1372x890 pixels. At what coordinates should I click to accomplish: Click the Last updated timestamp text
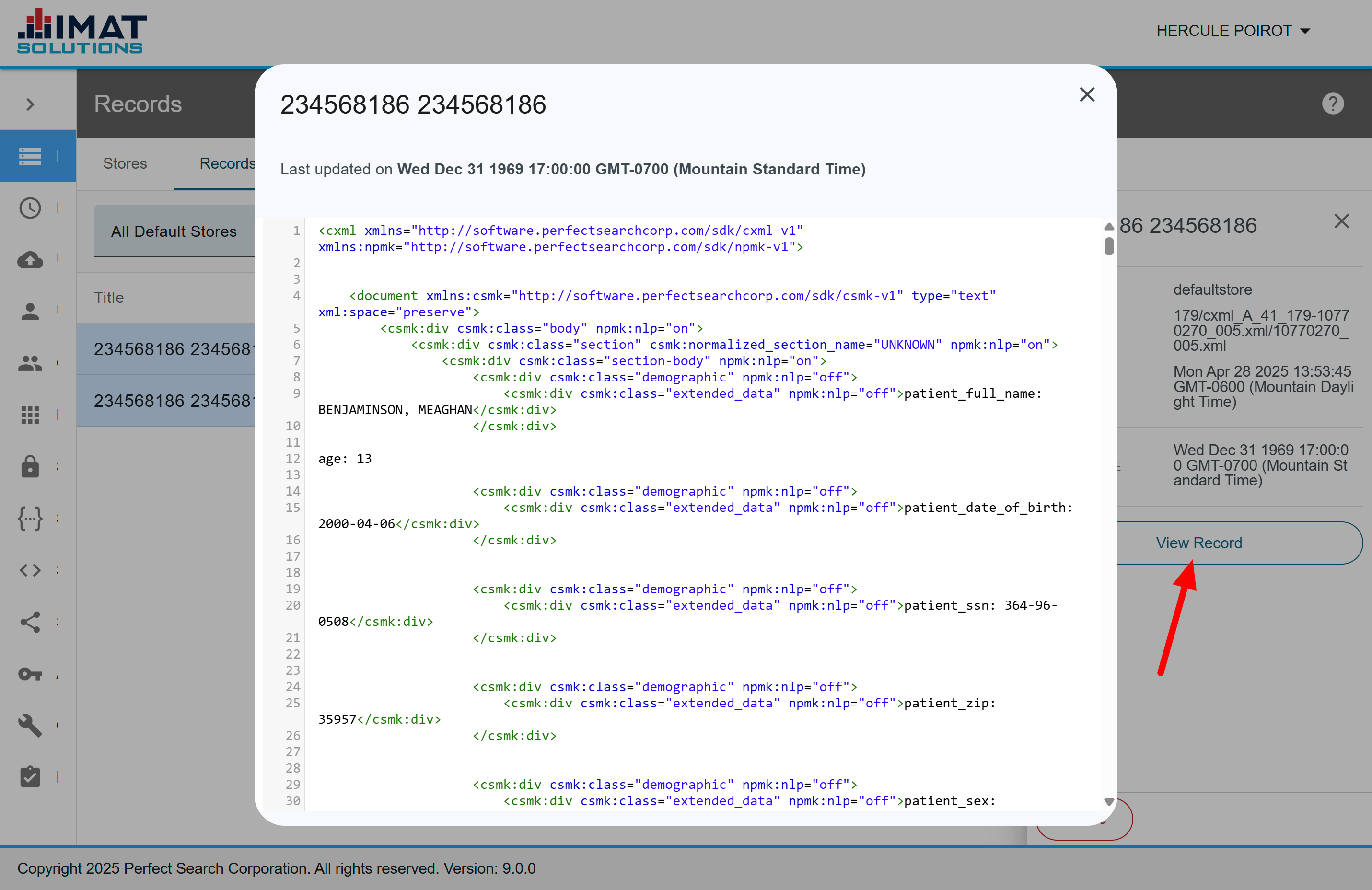[x=572, y=169]
